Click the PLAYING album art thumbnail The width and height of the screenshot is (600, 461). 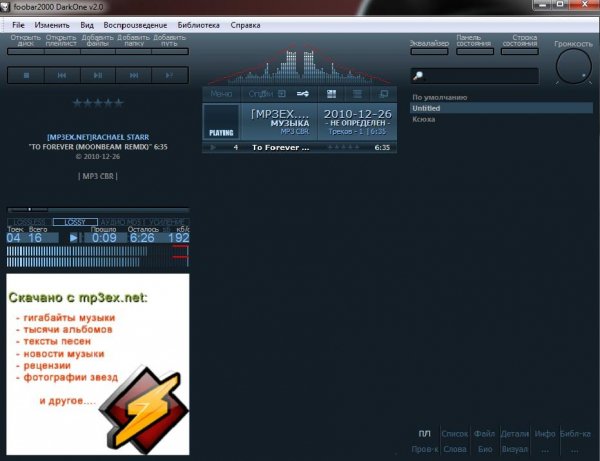coord(221,121)
